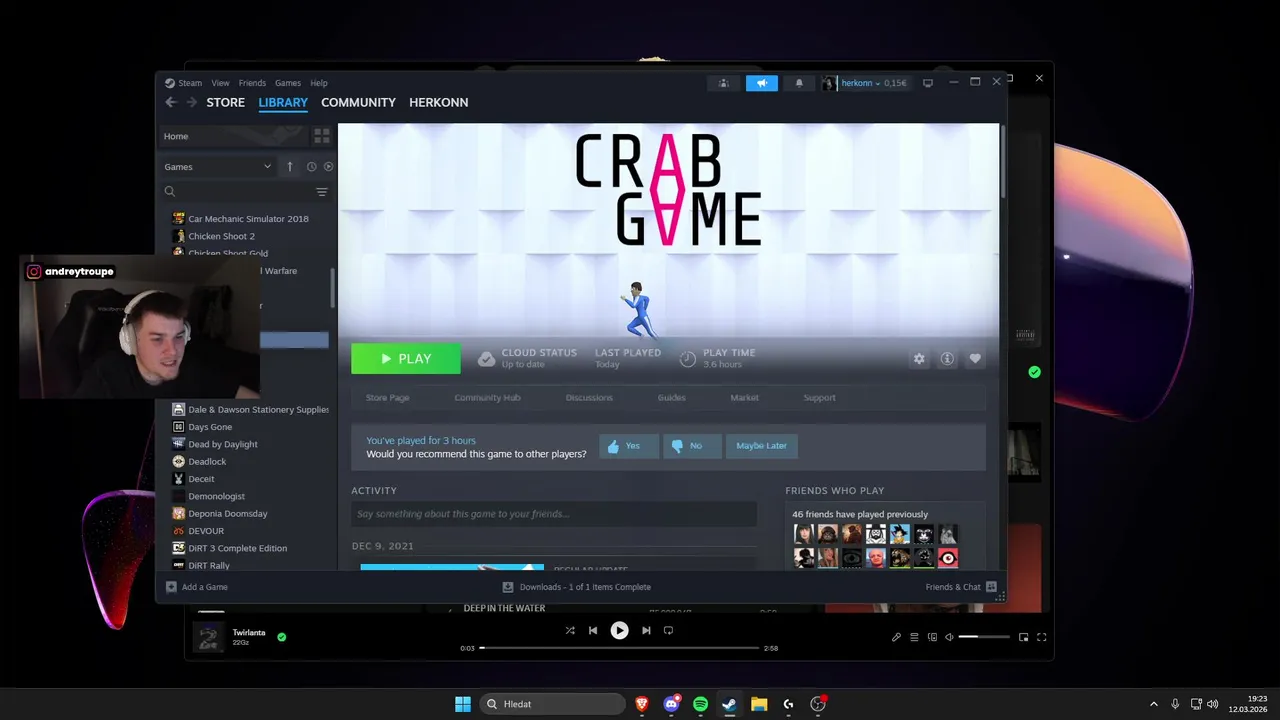Open Crab Game Discussions link

pyautogui.click(x=589, y=398)
